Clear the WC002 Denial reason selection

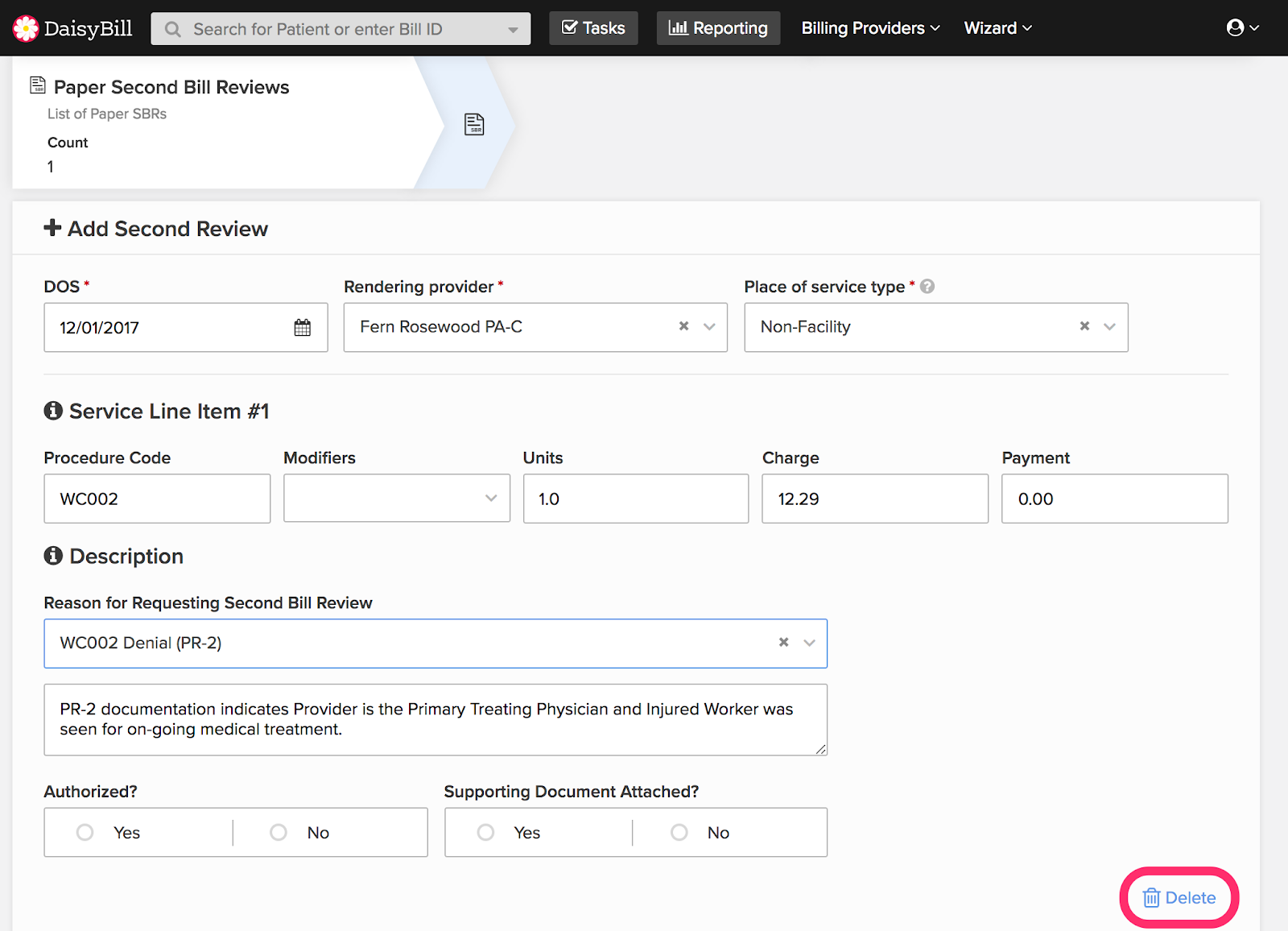(783, 643)
